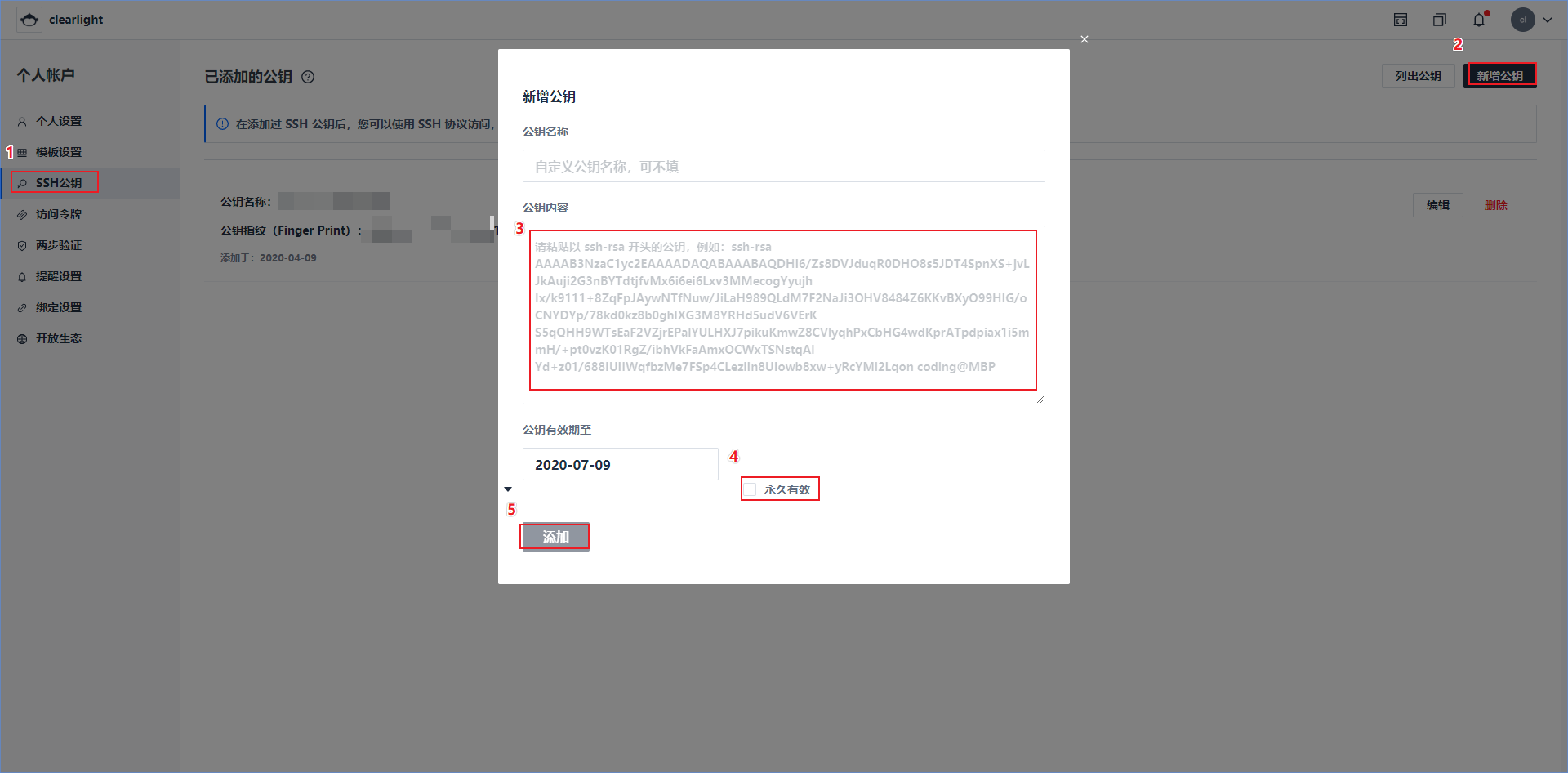Check the 永久有效 checkbox

point(750,489)
